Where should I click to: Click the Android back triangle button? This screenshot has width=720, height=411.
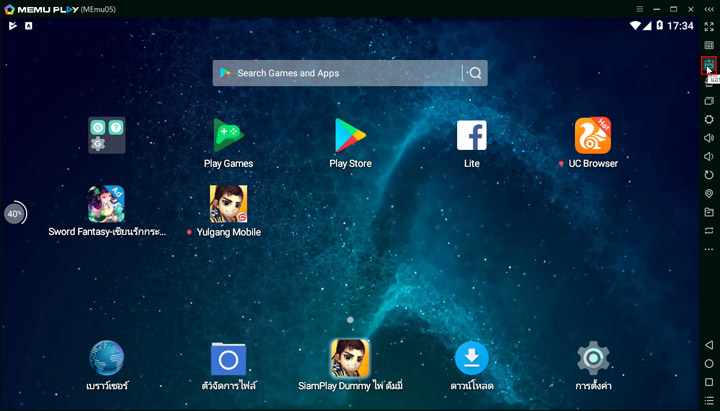709,345
